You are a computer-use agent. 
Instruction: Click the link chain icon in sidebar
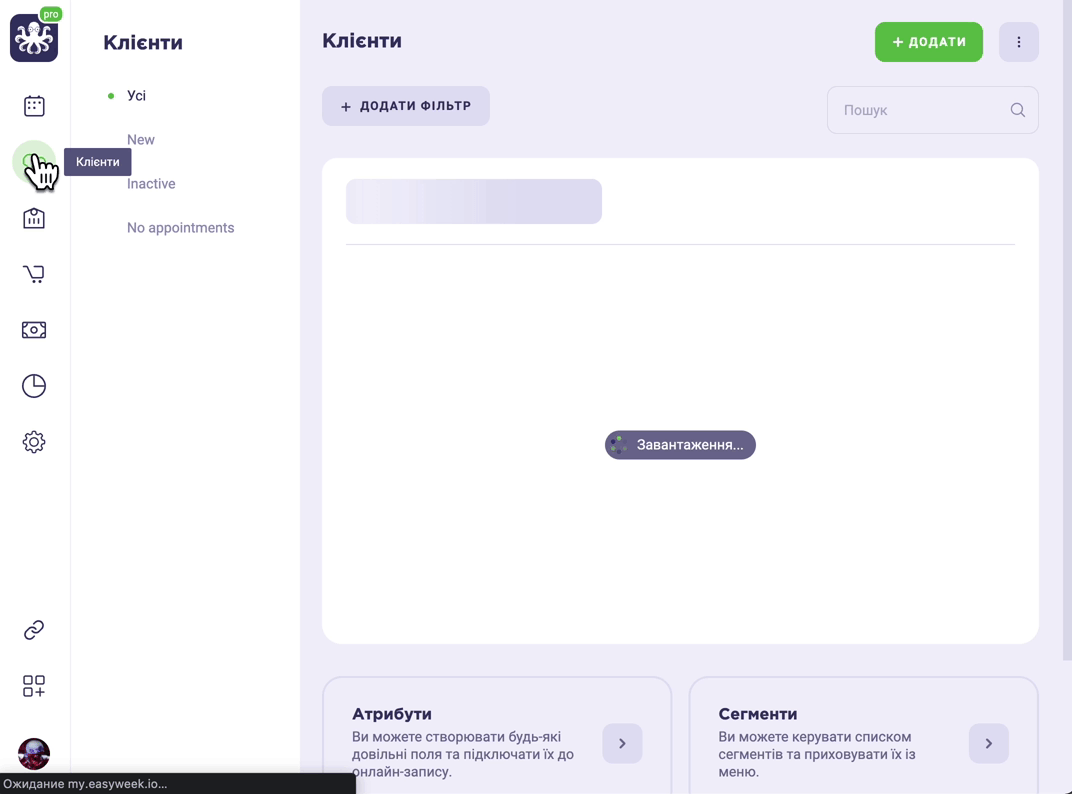(x=34, y=630)
